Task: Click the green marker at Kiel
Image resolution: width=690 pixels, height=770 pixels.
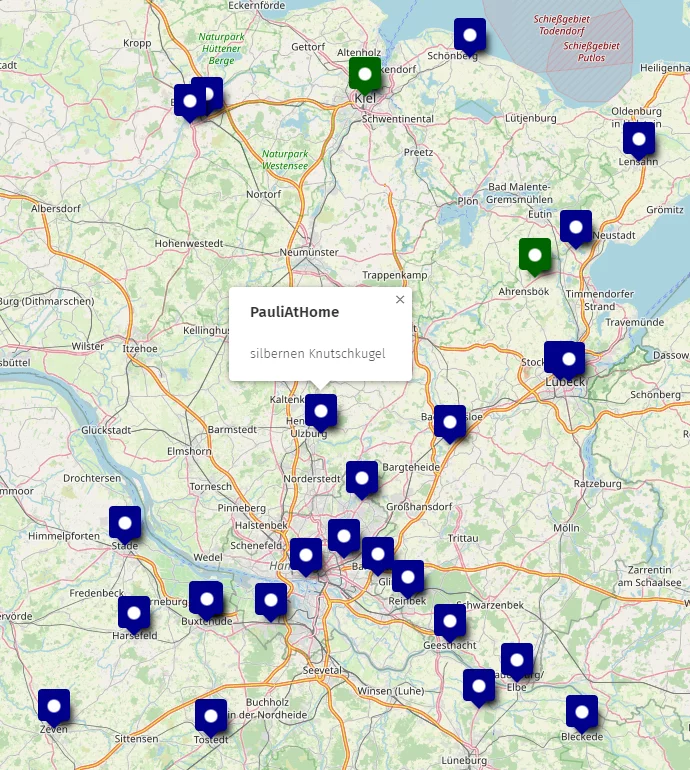Action: pos(365,75)
